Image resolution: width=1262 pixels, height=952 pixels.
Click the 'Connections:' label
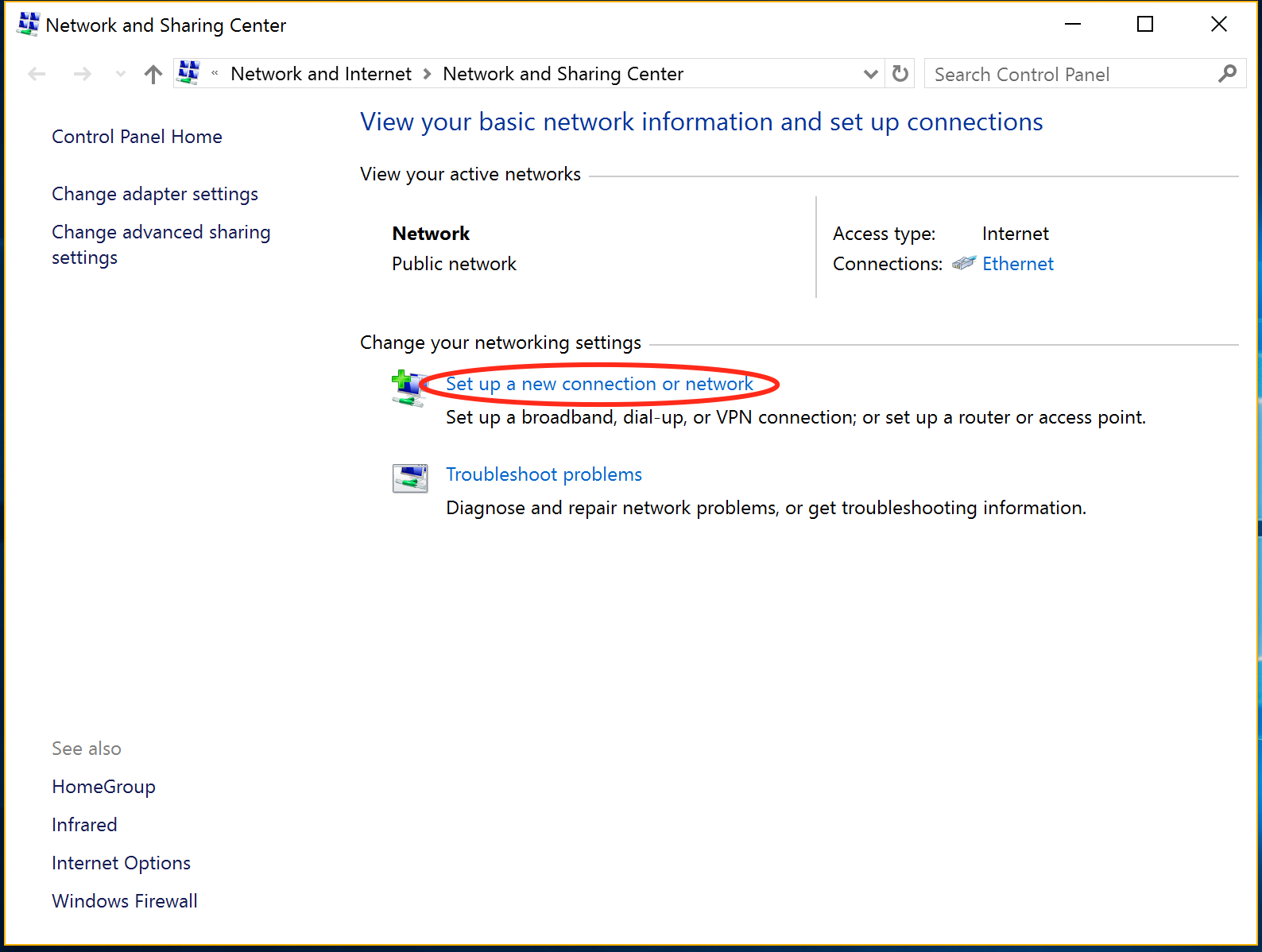[x=888, y=264]
